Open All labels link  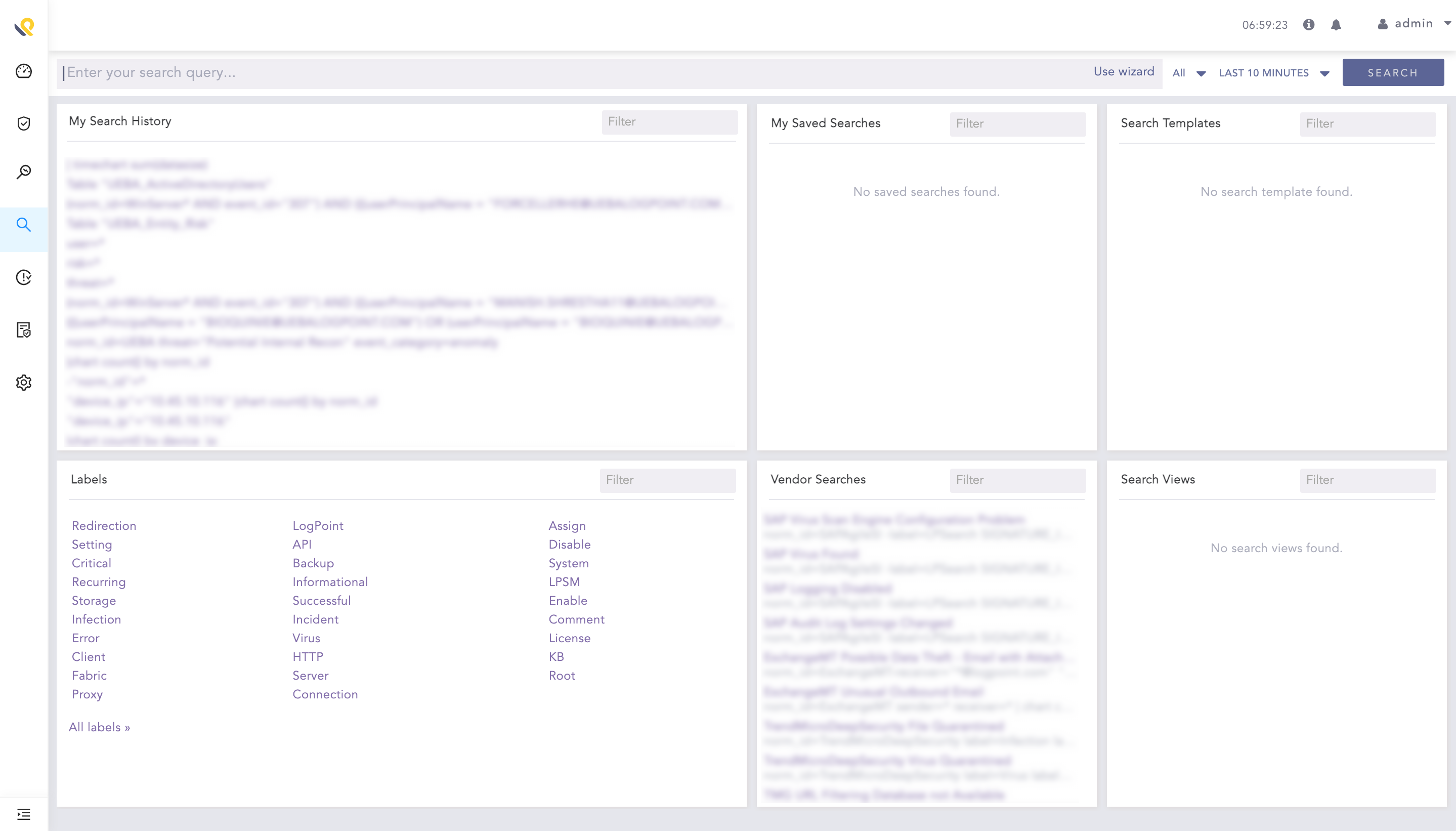click(x=100, y=727)
